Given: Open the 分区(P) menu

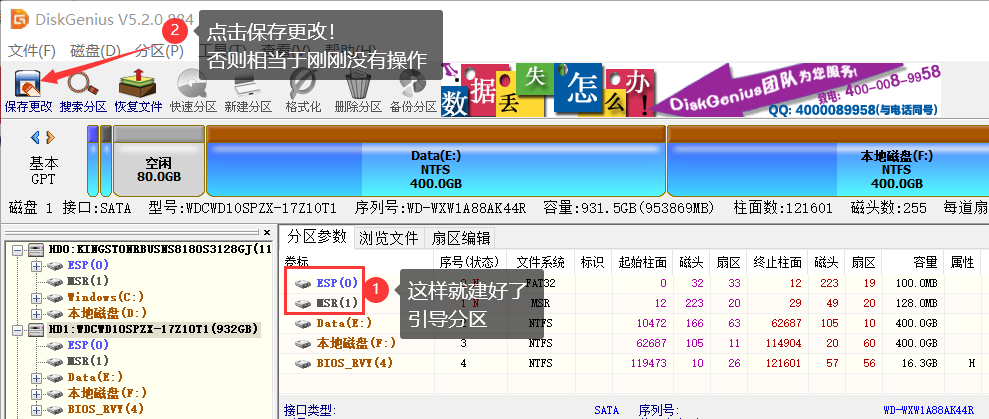Looking at the screenshot, I should coord(159,51).
